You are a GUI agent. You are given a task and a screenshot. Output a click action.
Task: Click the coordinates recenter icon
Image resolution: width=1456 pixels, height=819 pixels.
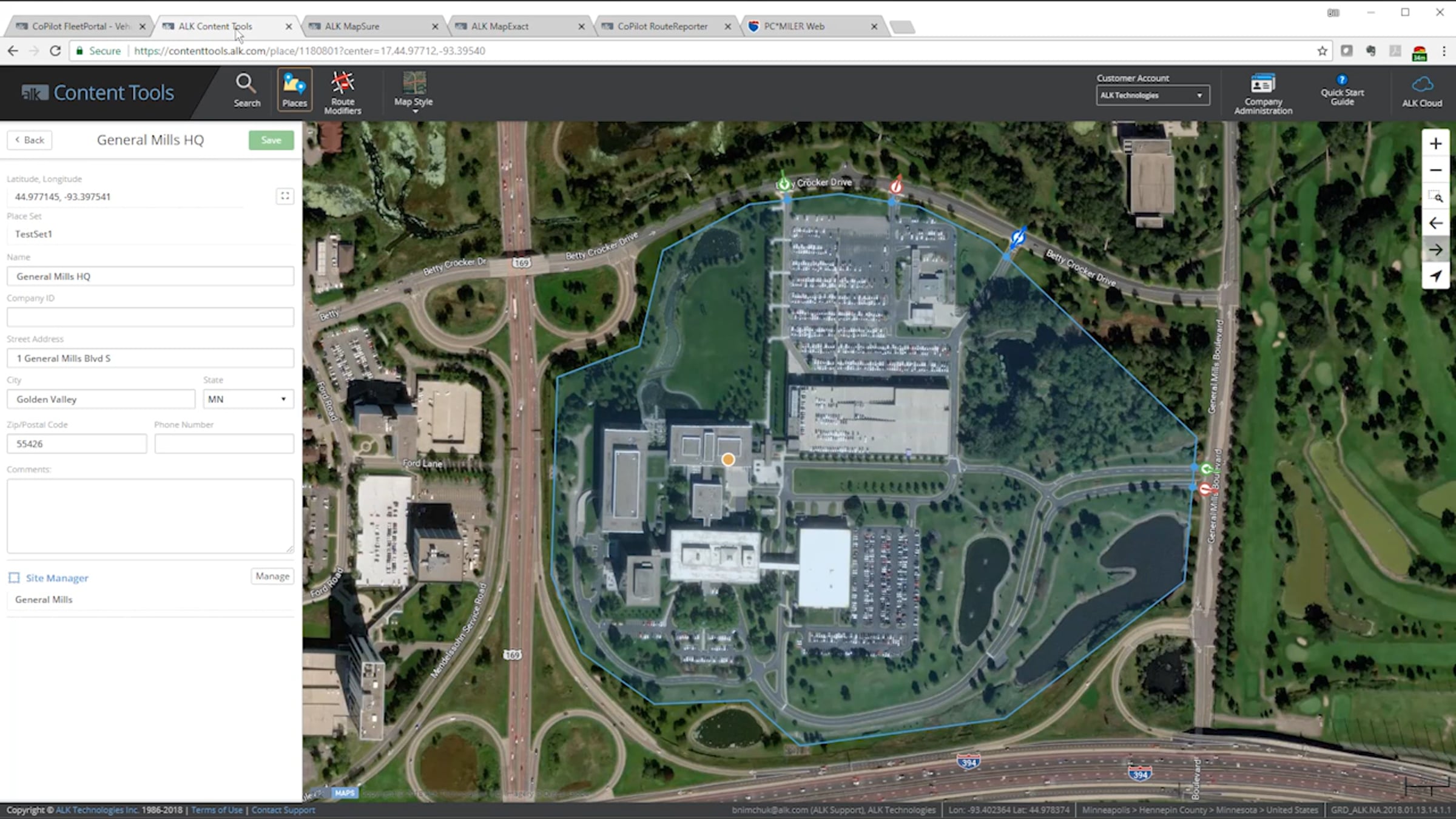coord(285,196)
